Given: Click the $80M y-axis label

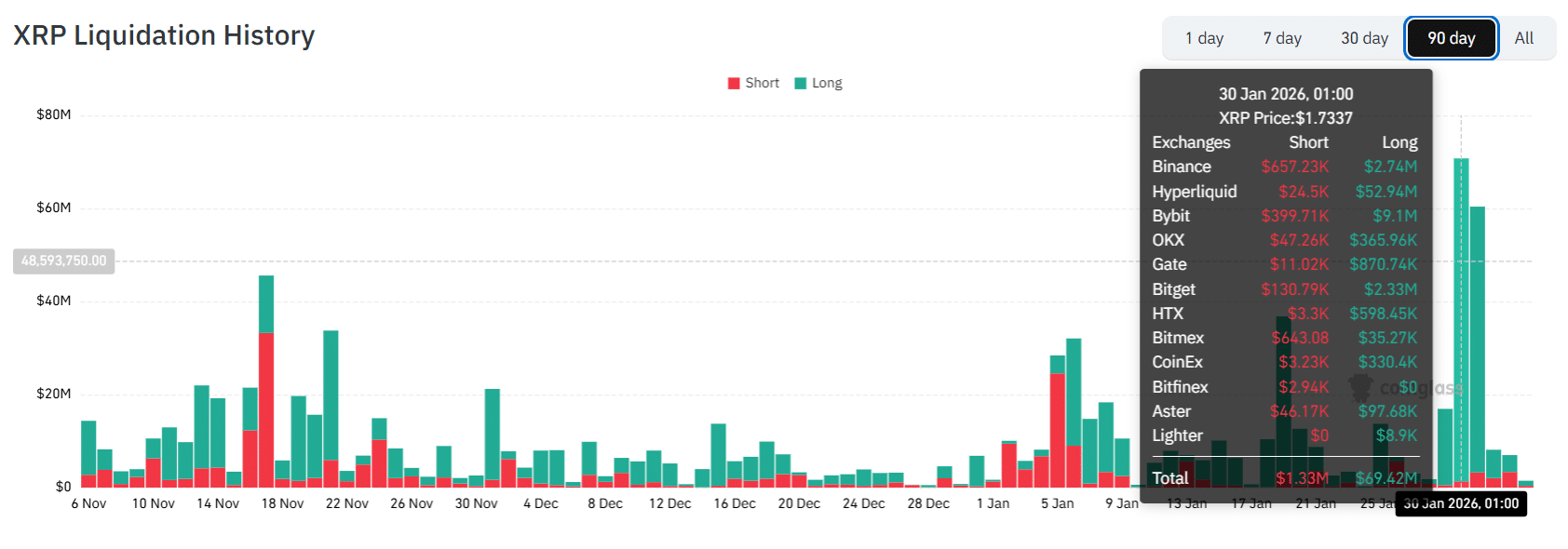Looking at the screenshot, I should 53,114.
